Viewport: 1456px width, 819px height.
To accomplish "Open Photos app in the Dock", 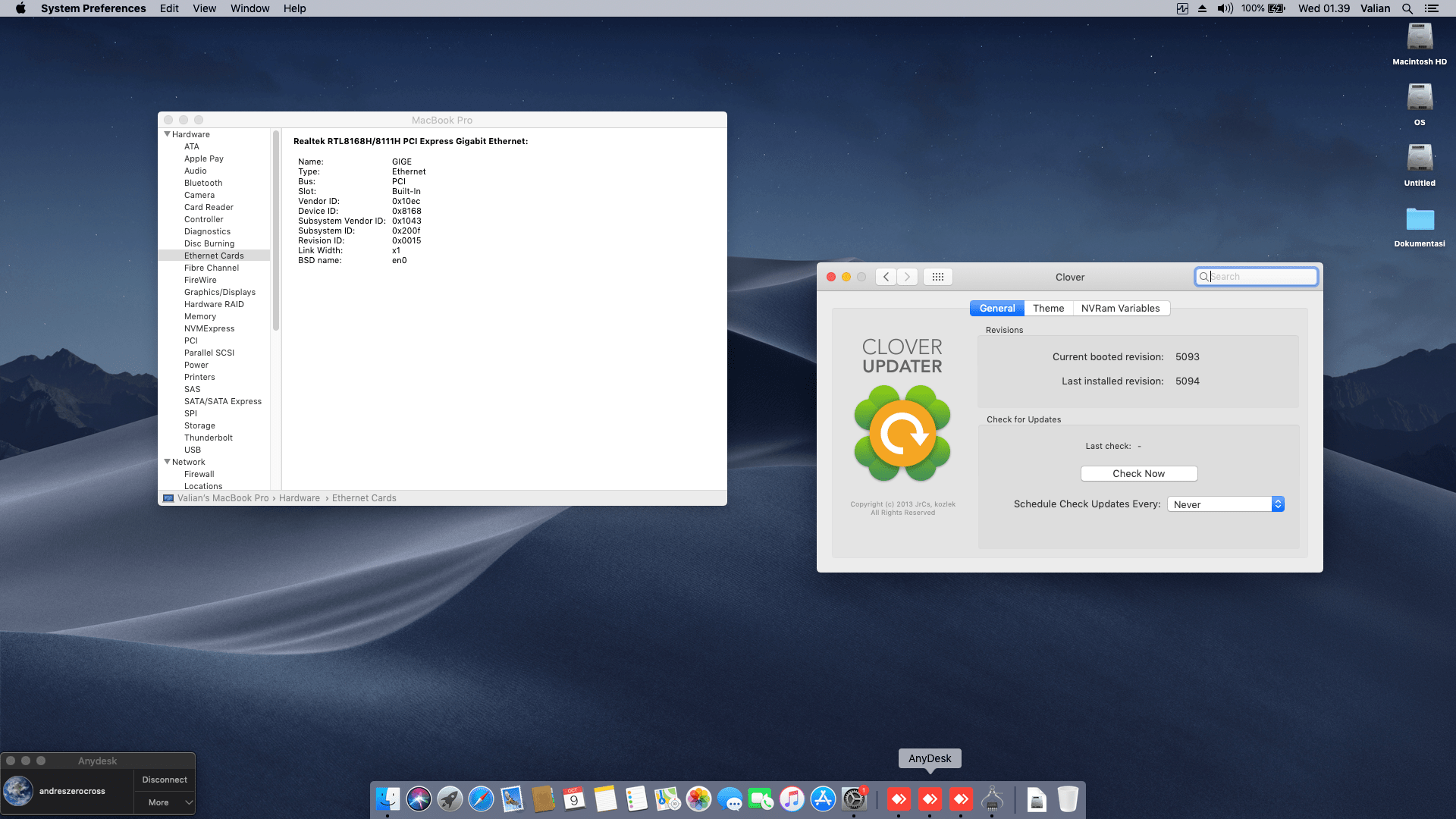I will 698,799.
